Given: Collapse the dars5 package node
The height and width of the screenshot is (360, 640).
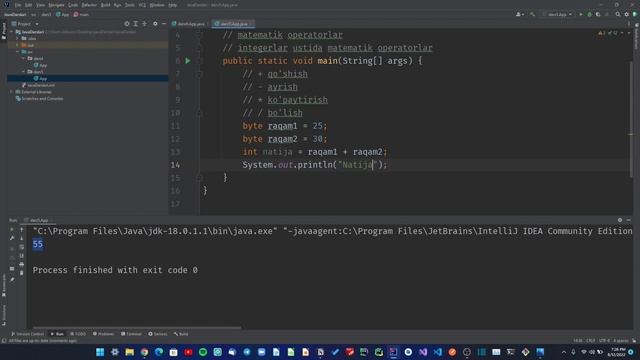Looking at the screenshot, I should 23,72.
